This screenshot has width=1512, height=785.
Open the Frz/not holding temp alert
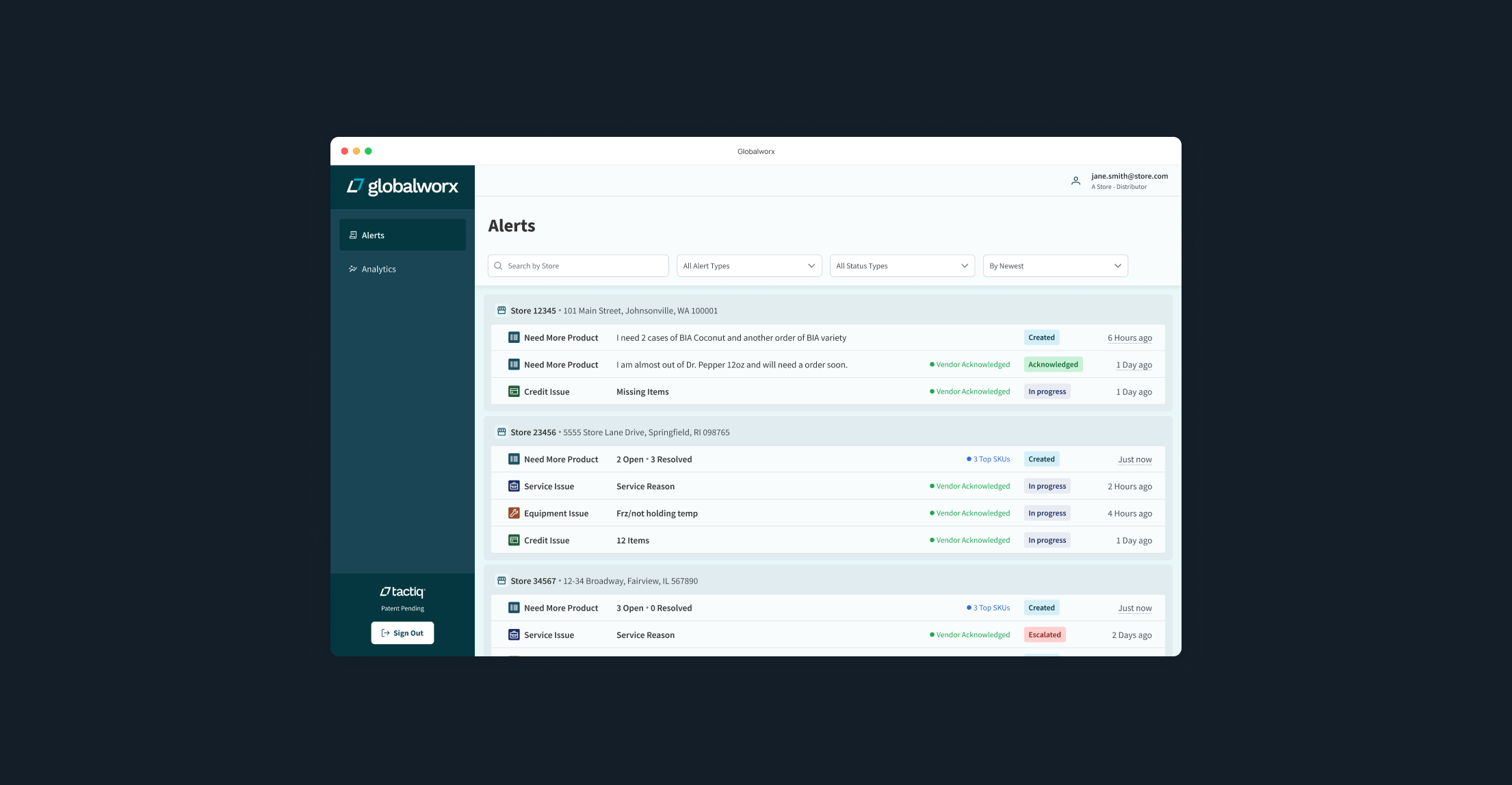click(x=657, y=513)
